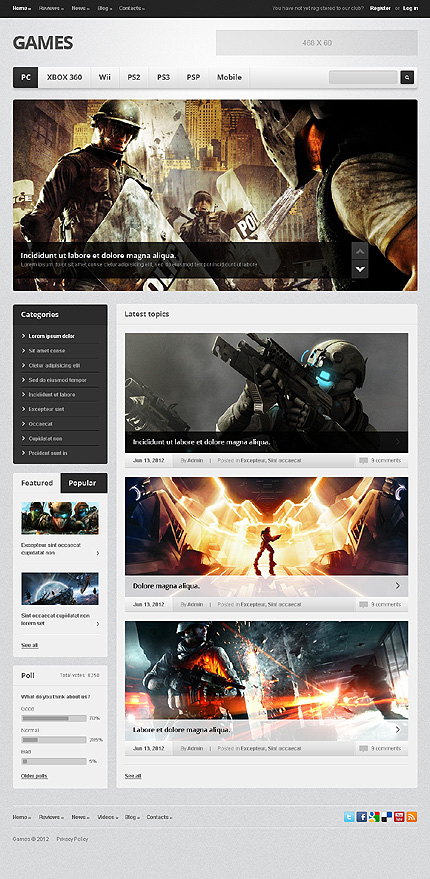The image size is (430, 879).
Task: Expand the Blog menu in top bar
Action: 104,8
